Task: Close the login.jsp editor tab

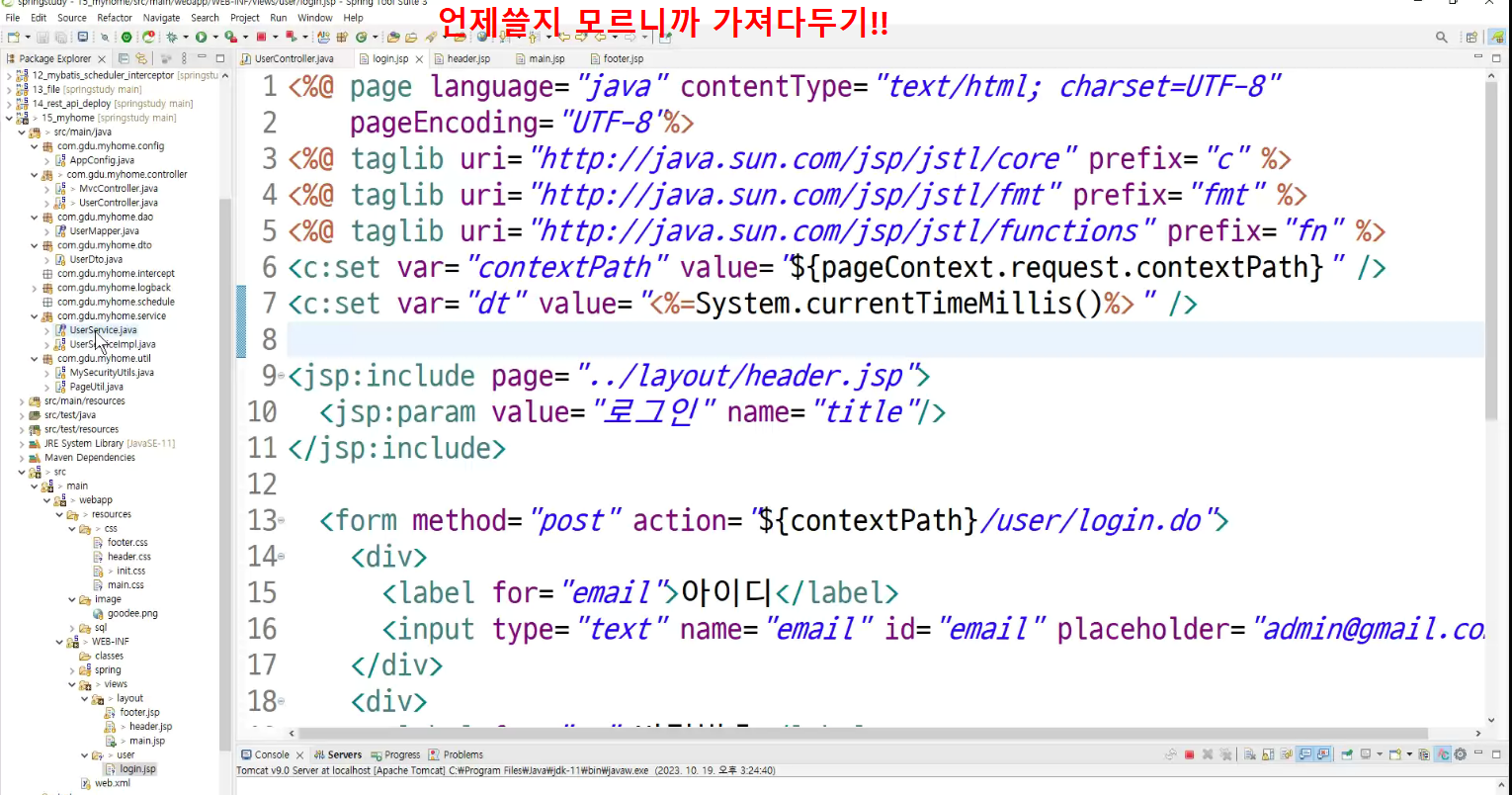Action: 418,59
